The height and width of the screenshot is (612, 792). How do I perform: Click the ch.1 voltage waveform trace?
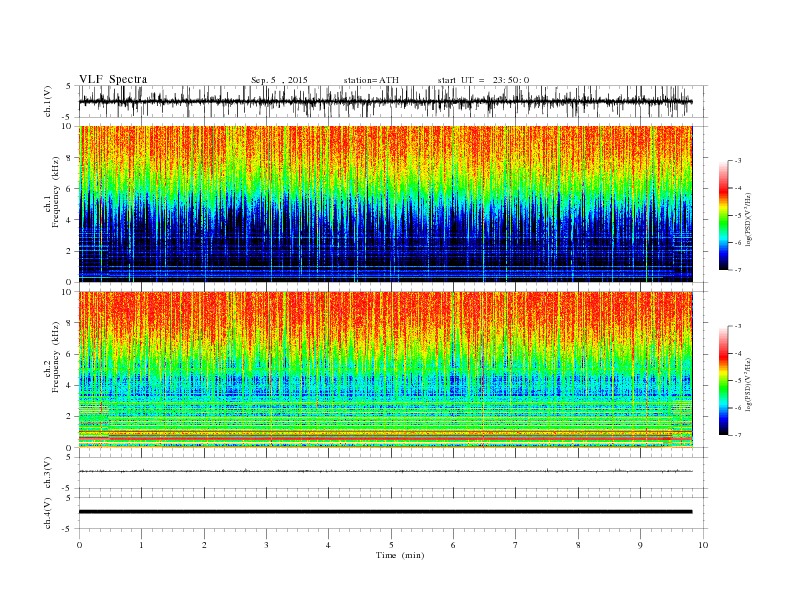[385, 102]
